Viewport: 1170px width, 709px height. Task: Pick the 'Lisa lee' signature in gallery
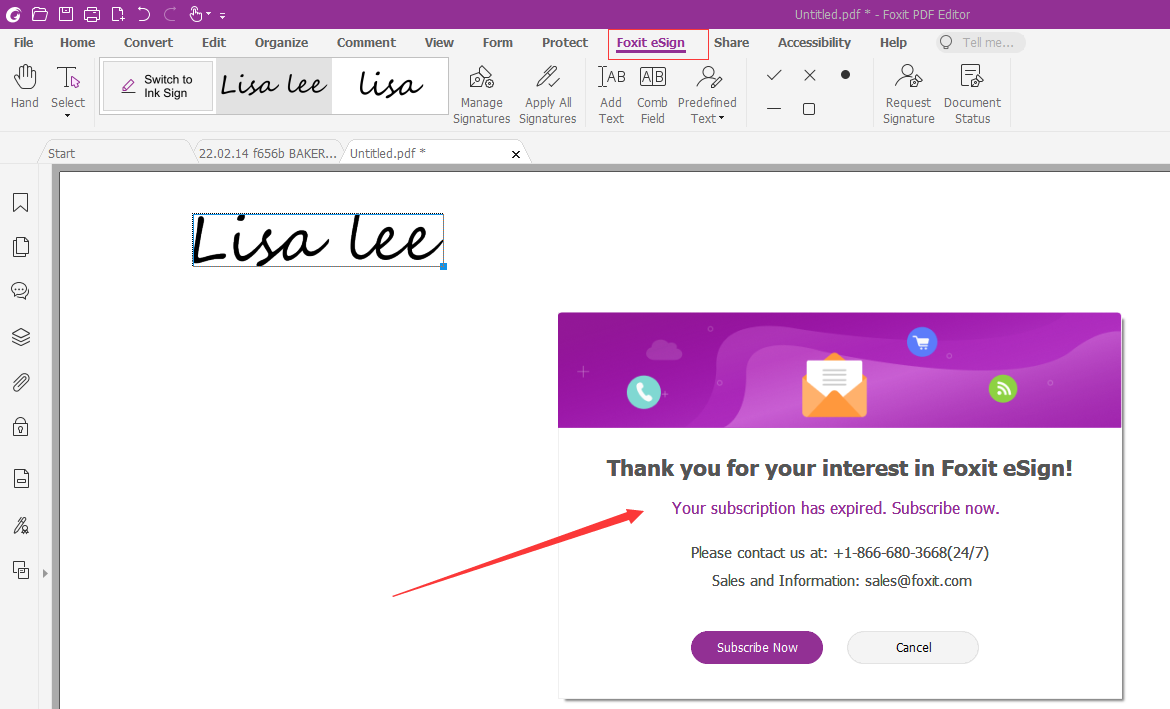(274, 86)
